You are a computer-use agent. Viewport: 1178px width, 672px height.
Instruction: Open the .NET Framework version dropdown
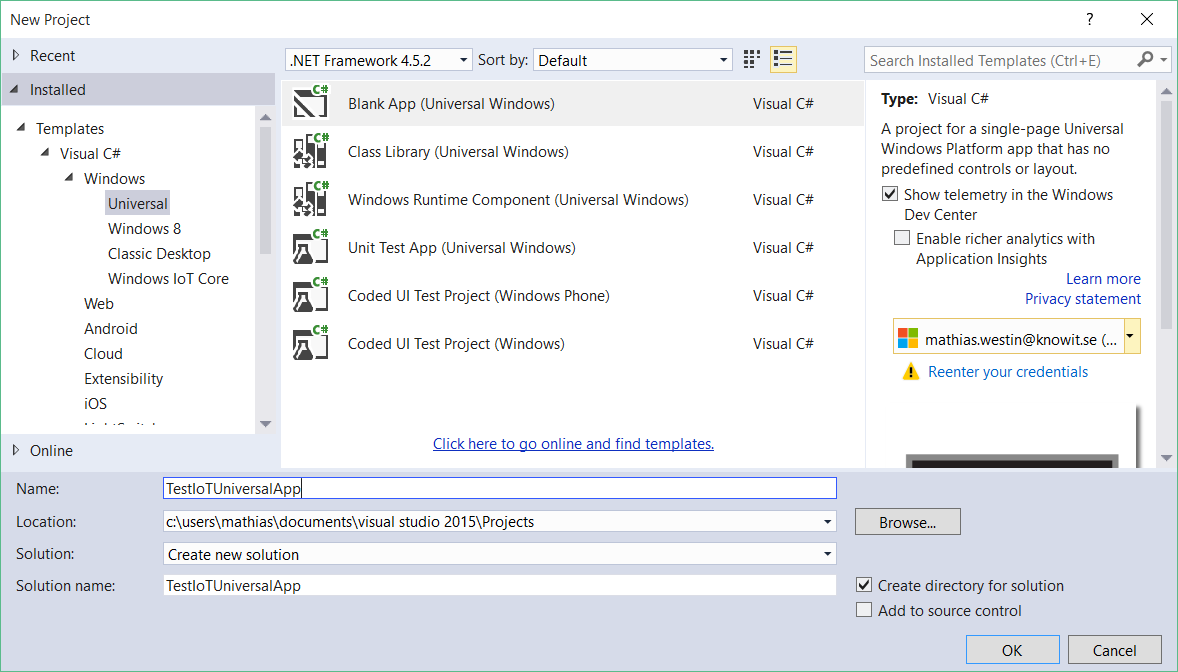(464, 60)
